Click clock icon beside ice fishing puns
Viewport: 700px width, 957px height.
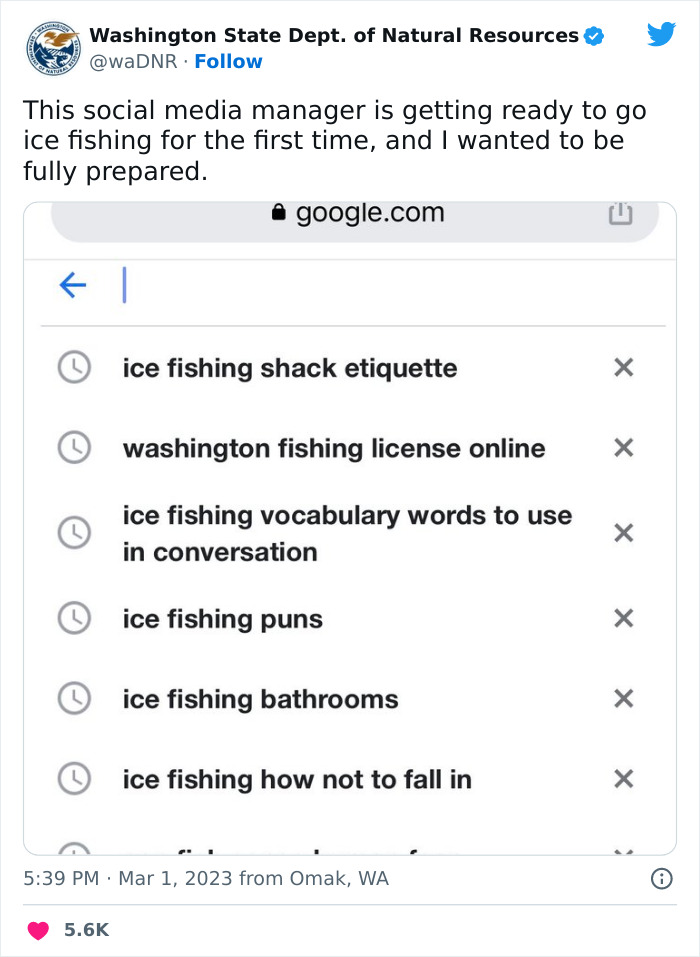pyautogui.click(x=74, y=619)
